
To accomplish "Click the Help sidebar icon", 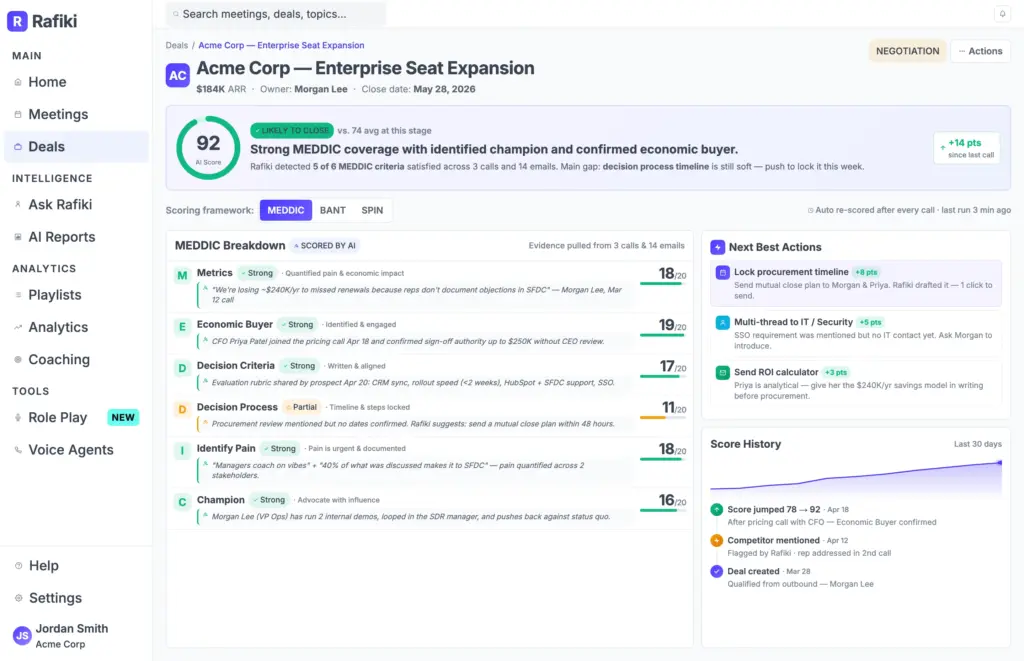I will pyautogui.click(x=18, y=566).
